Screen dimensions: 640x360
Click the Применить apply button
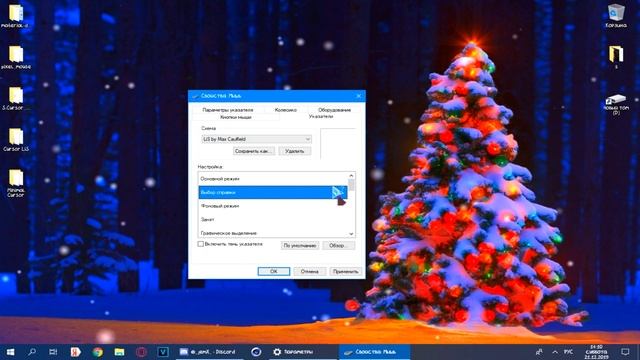pyautogui.click(x=346, y=271)
